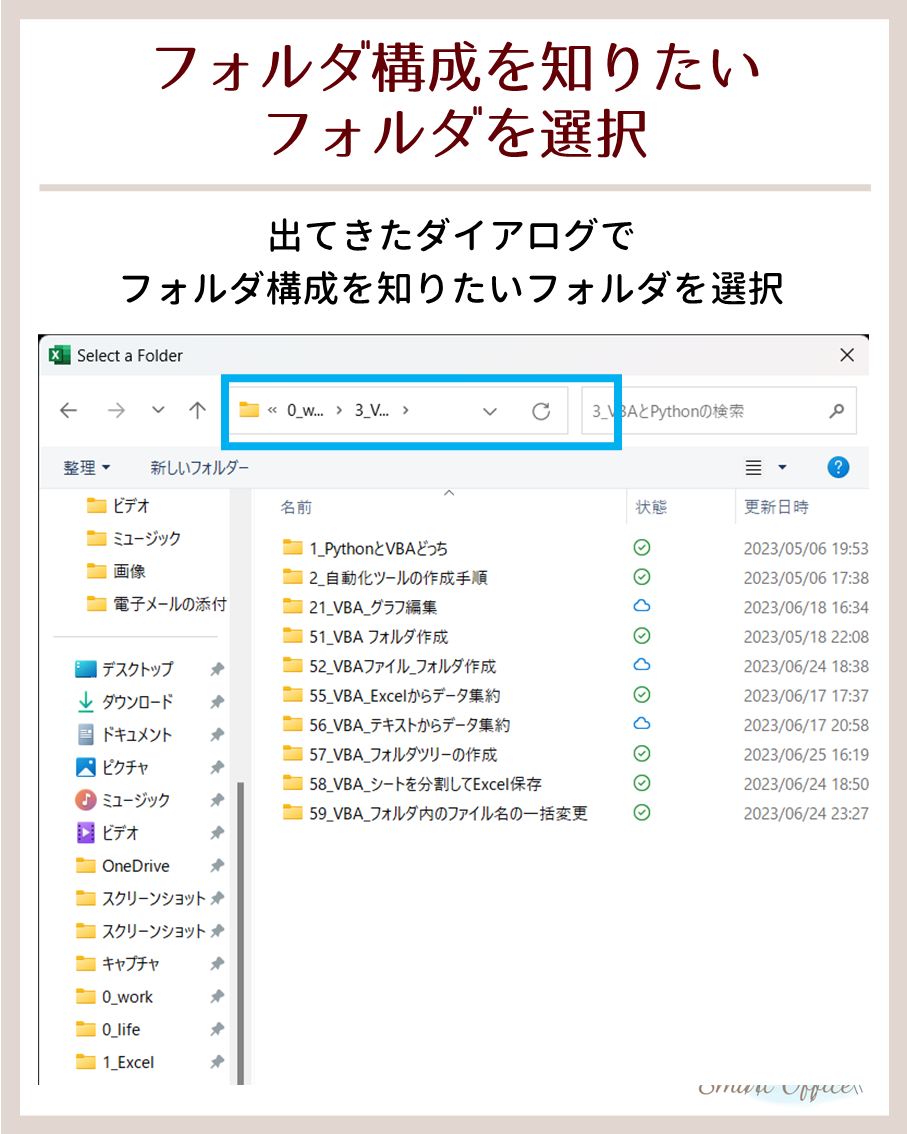The height and width of the screenshot is (1134, 907).
Task: Open 0_life in quick access
Action: (108, 1029)
